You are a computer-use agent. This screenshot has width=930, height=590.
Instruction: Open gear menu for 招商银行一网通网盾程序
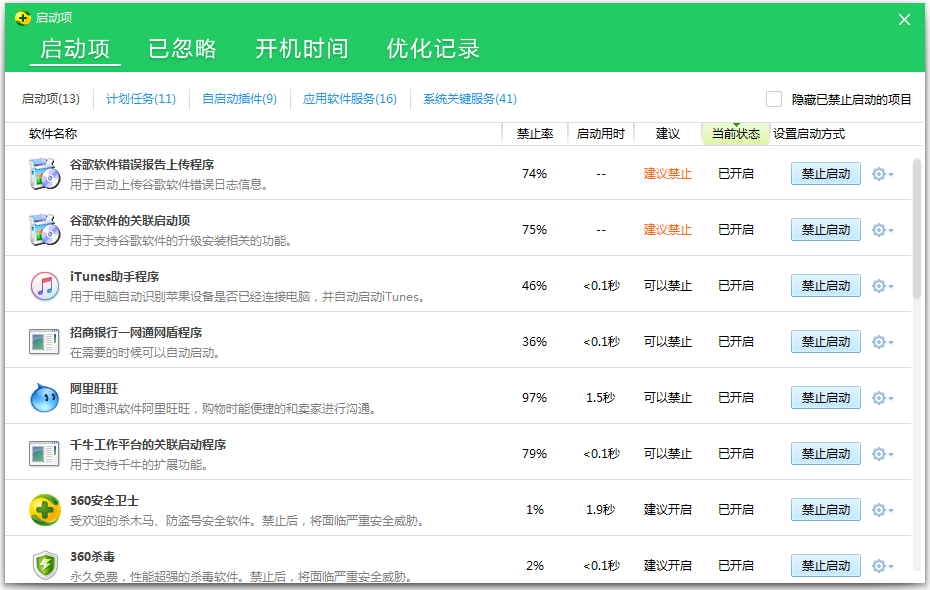click(883, 342)
